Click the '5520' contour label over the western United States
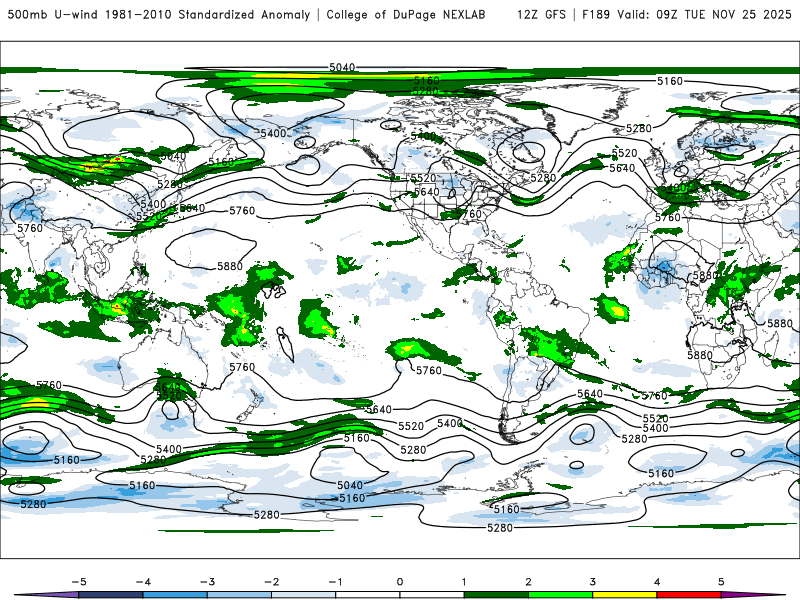Viewport: 800px width, 600px height. click(423, 178)
